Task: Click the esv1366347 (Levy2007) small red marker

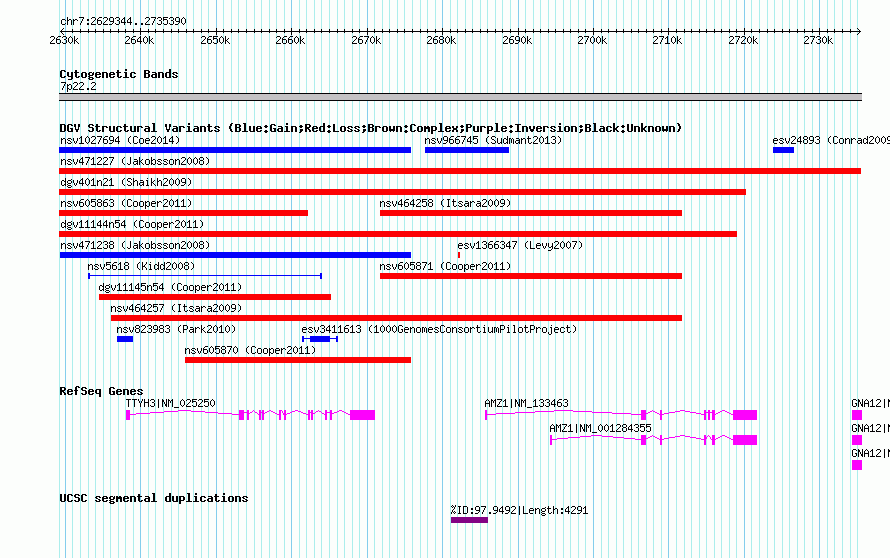Action: [x=459, y=255]
